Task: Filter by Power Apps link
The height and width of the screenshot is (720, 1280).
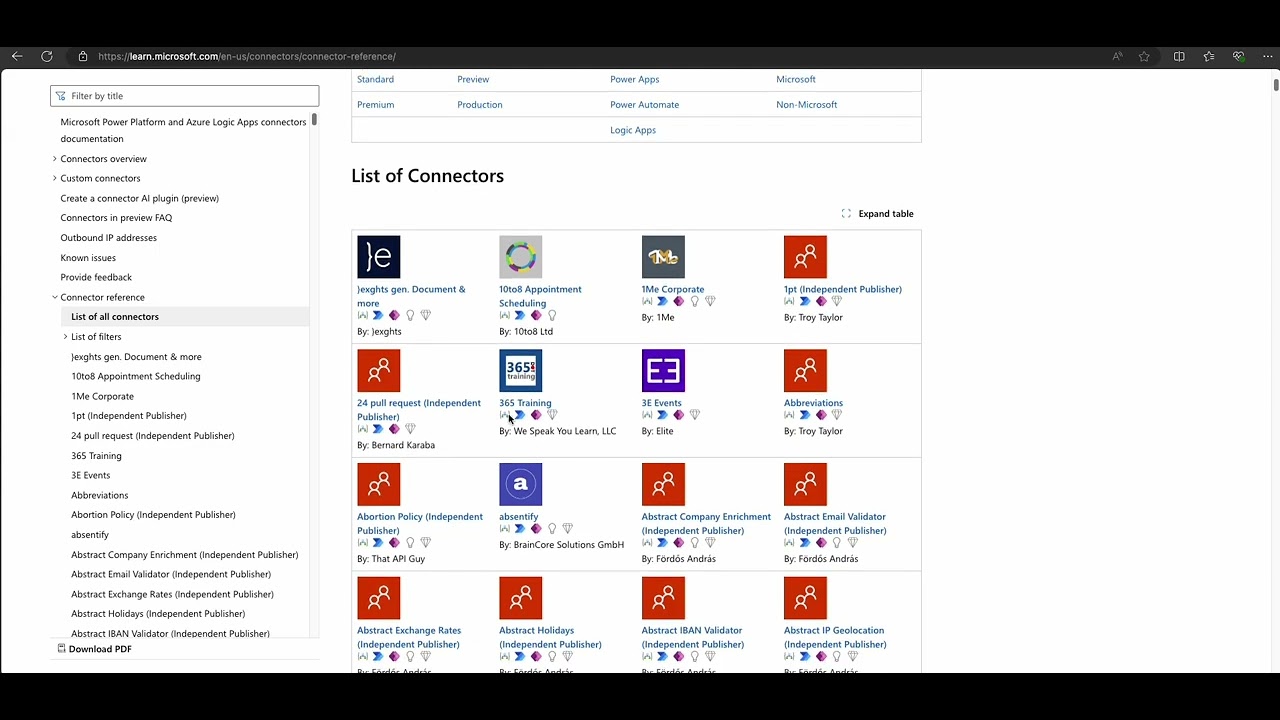Action: click(x=635, y=79)
